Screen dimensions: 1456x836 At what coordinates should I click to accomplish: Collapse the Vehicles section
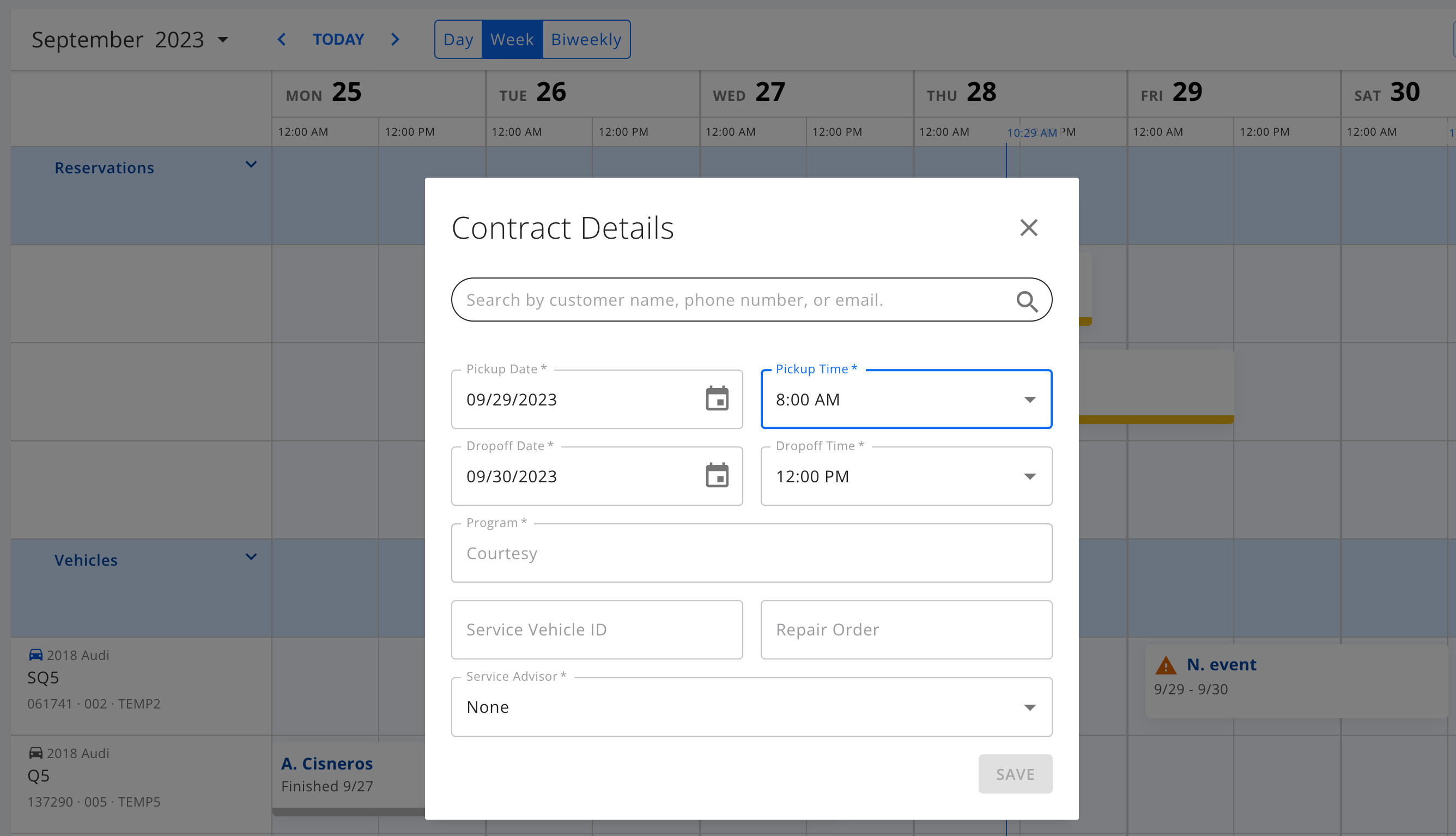pos(251,557)
